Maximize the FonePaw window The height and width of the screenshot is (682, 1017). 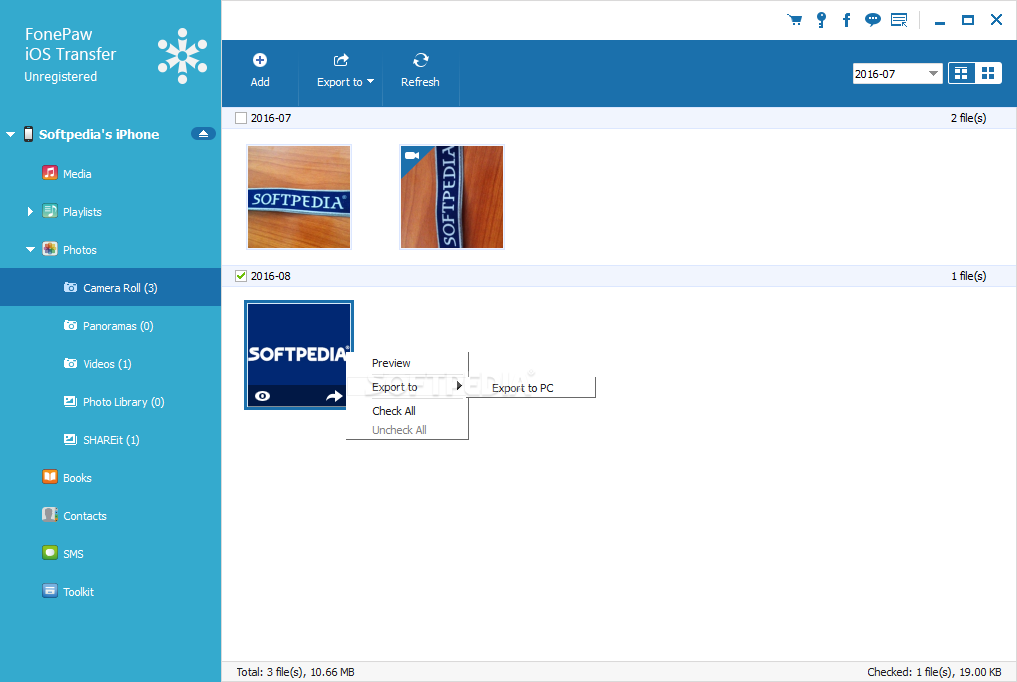(968, 20)
